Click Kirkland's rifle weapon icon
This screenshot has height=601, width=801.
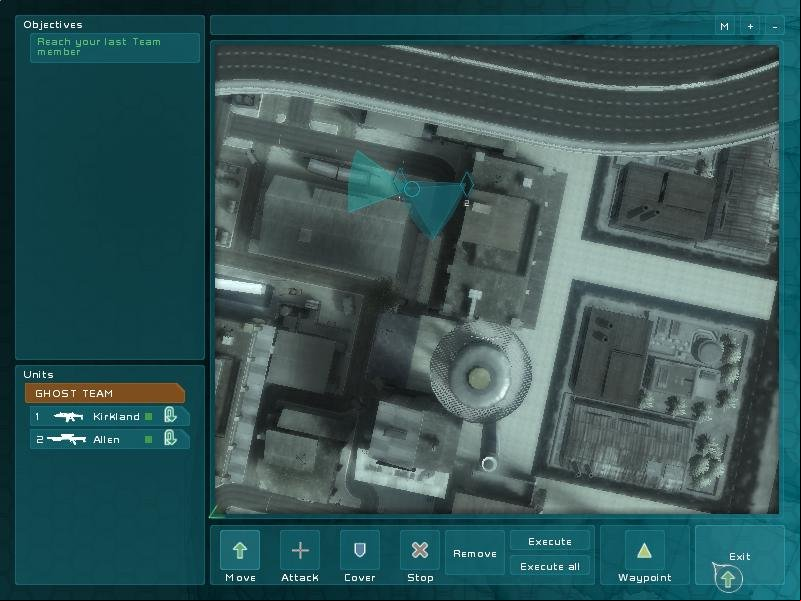68,417
